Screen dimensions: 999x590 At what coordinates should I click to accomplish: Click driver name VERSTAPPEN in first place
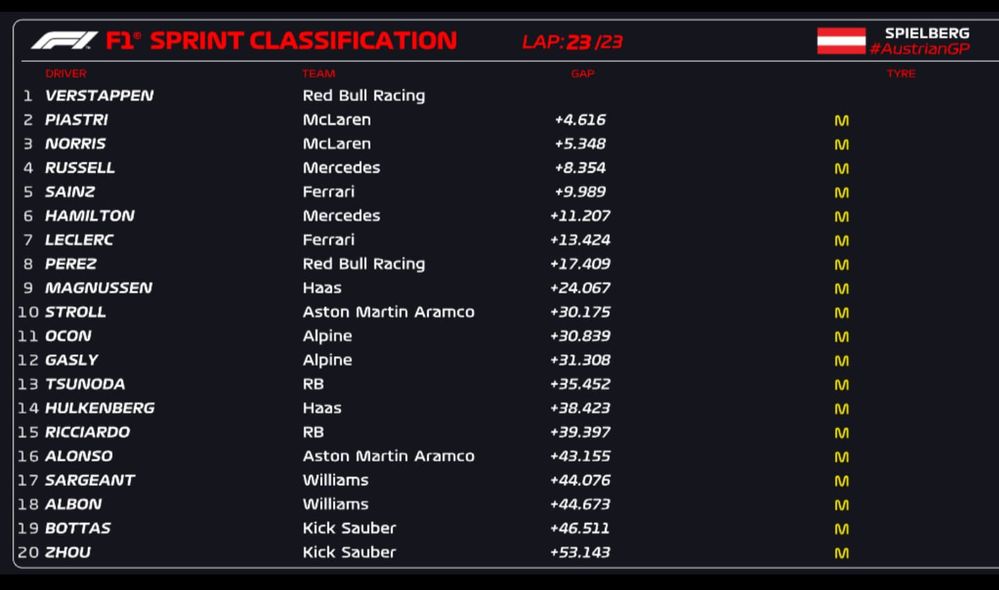coord(99,96)
